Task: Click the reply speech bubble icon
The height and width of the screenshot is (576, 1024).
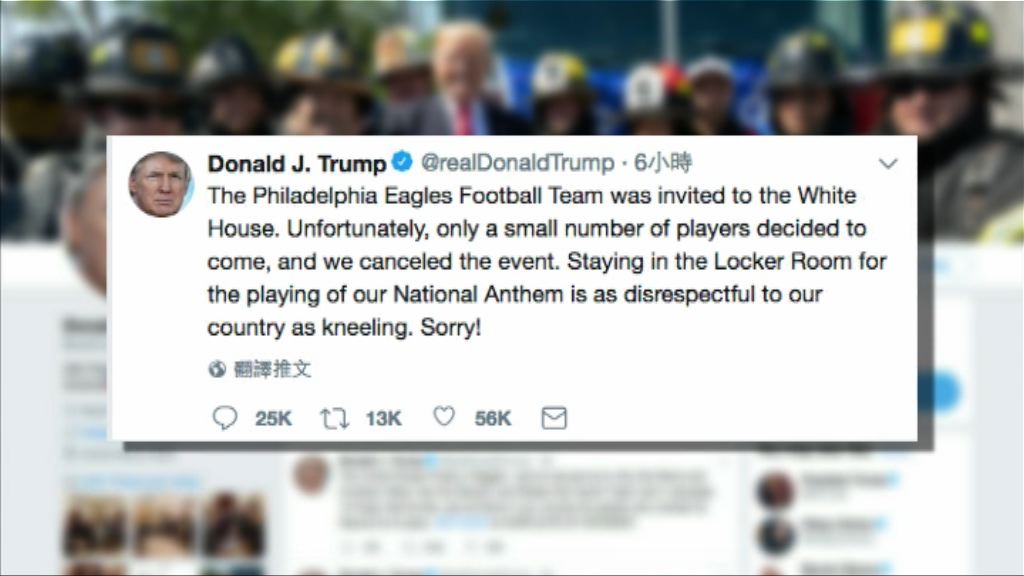Action: tap(225, 417)
